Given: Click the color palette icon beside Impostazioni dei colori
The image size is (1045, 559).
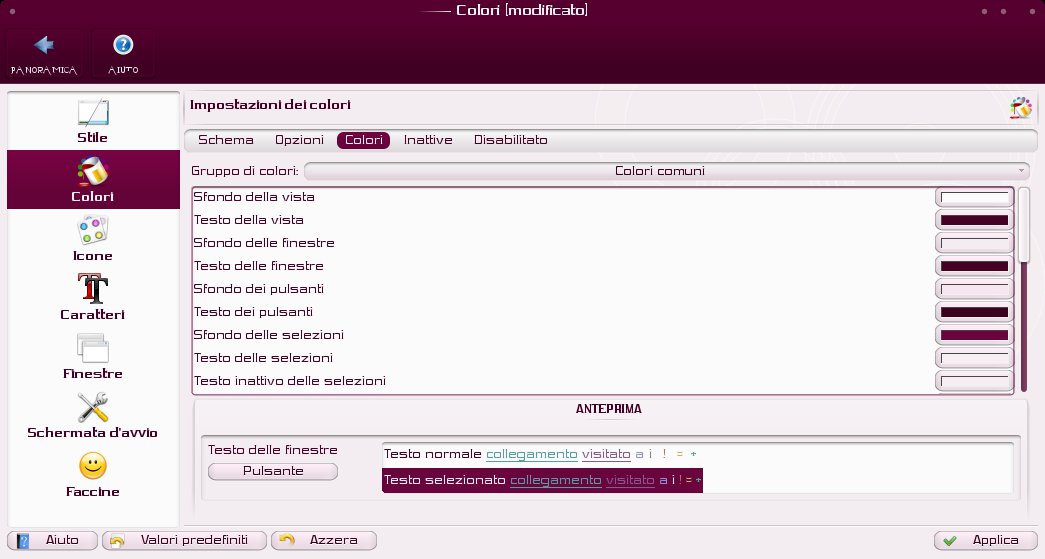Looking at the screenshot, I should pyautogui.click(x=1020, y=107).
